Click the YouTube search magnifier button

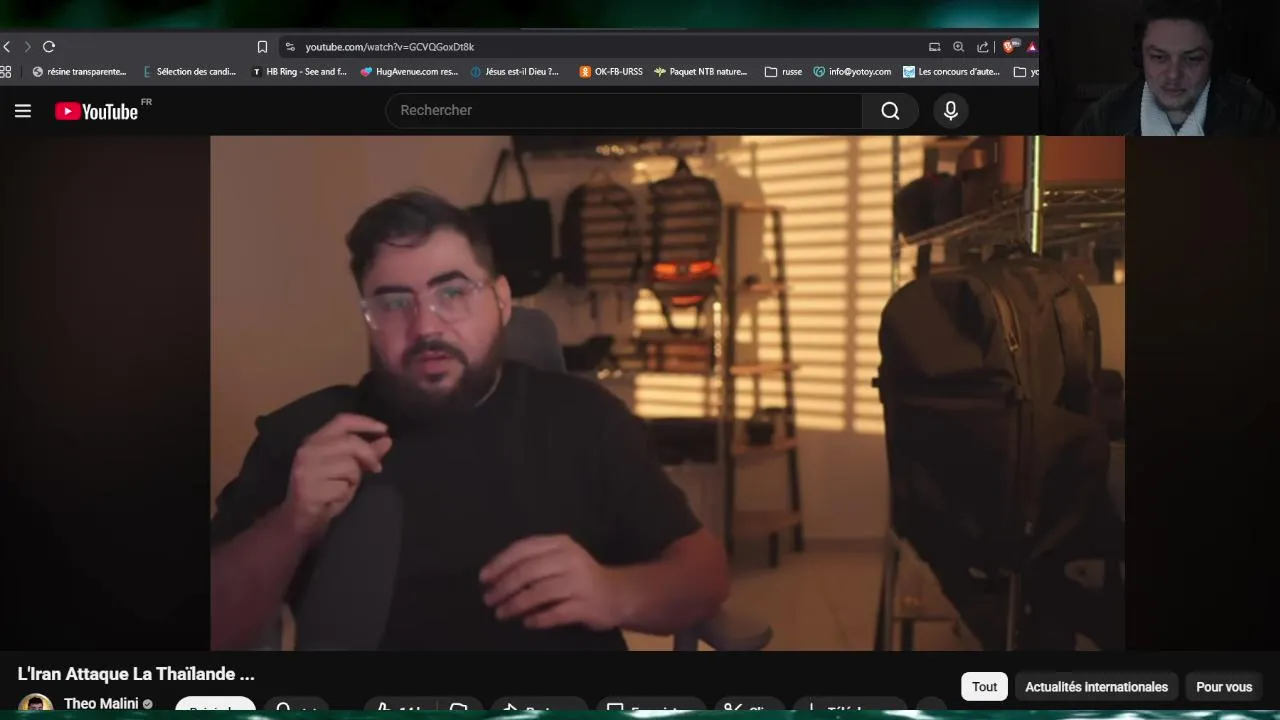coord(890,111)
